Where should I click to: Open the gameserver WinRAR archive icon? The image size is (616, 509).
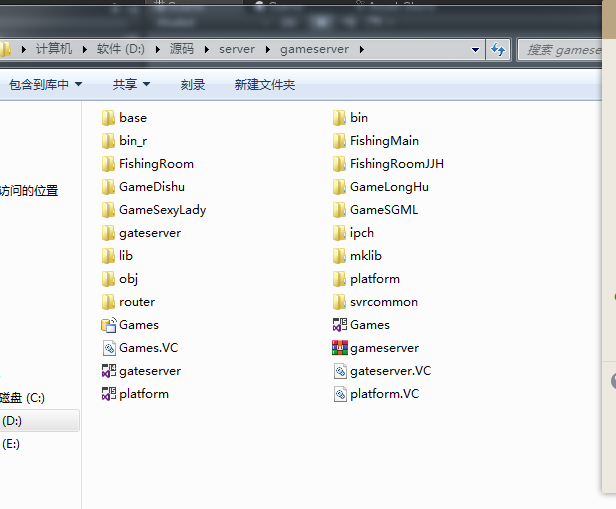click(340, 348)
